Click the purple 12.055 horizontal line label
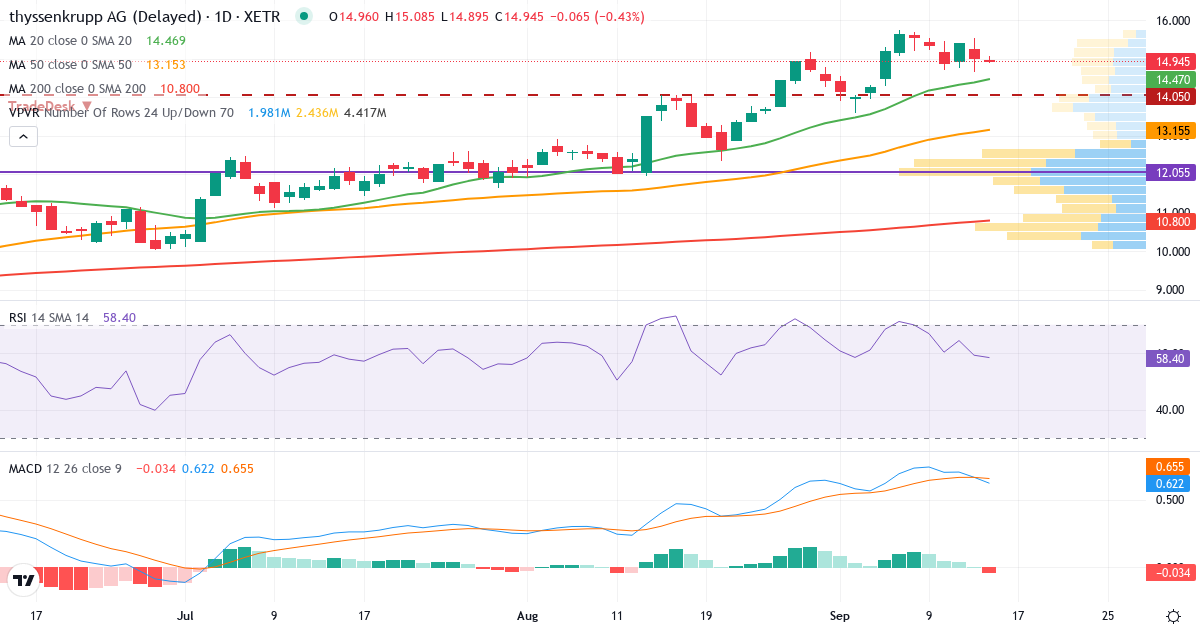This screenshot has width=1200, height=630. tap(1171, 172)
